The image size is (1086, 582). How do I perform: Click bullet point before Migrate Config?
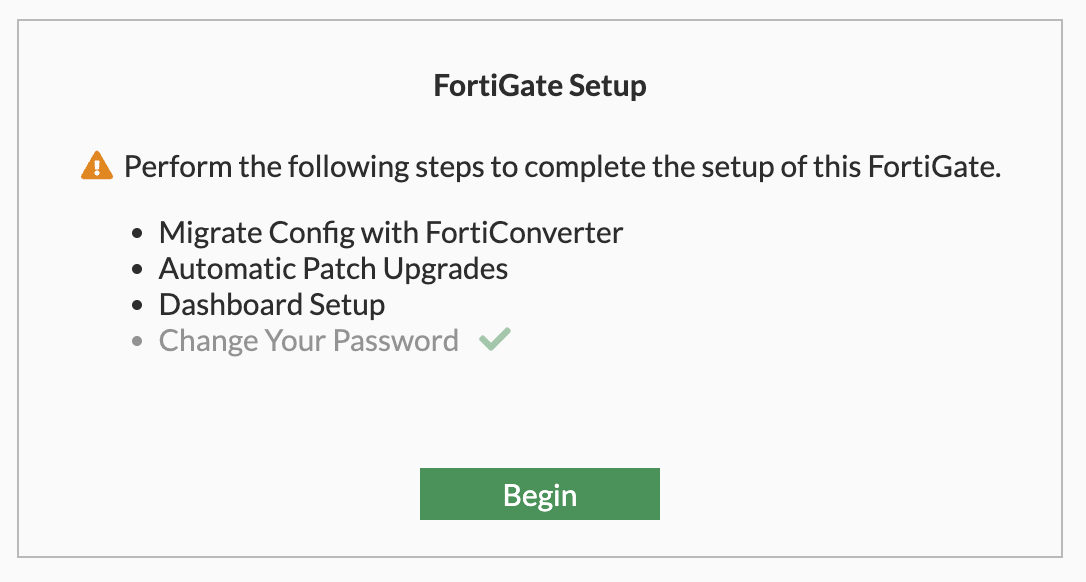(x=139, y=234)
